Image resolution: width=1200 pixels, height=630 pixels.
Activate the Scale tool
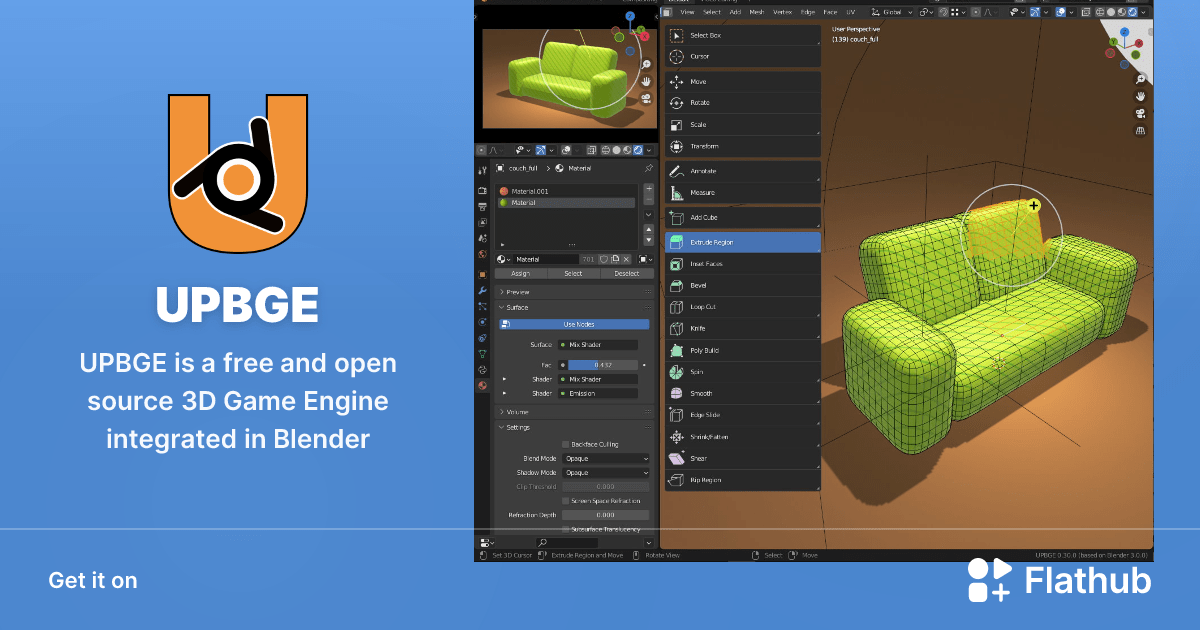(x=743, y=124)
